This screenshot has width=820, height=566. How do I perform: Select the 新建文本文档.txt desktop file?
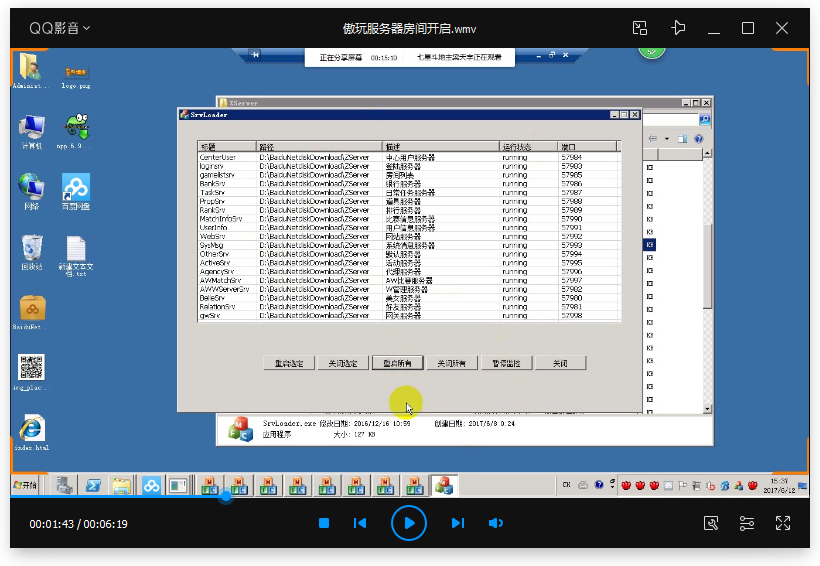[76, 256]
